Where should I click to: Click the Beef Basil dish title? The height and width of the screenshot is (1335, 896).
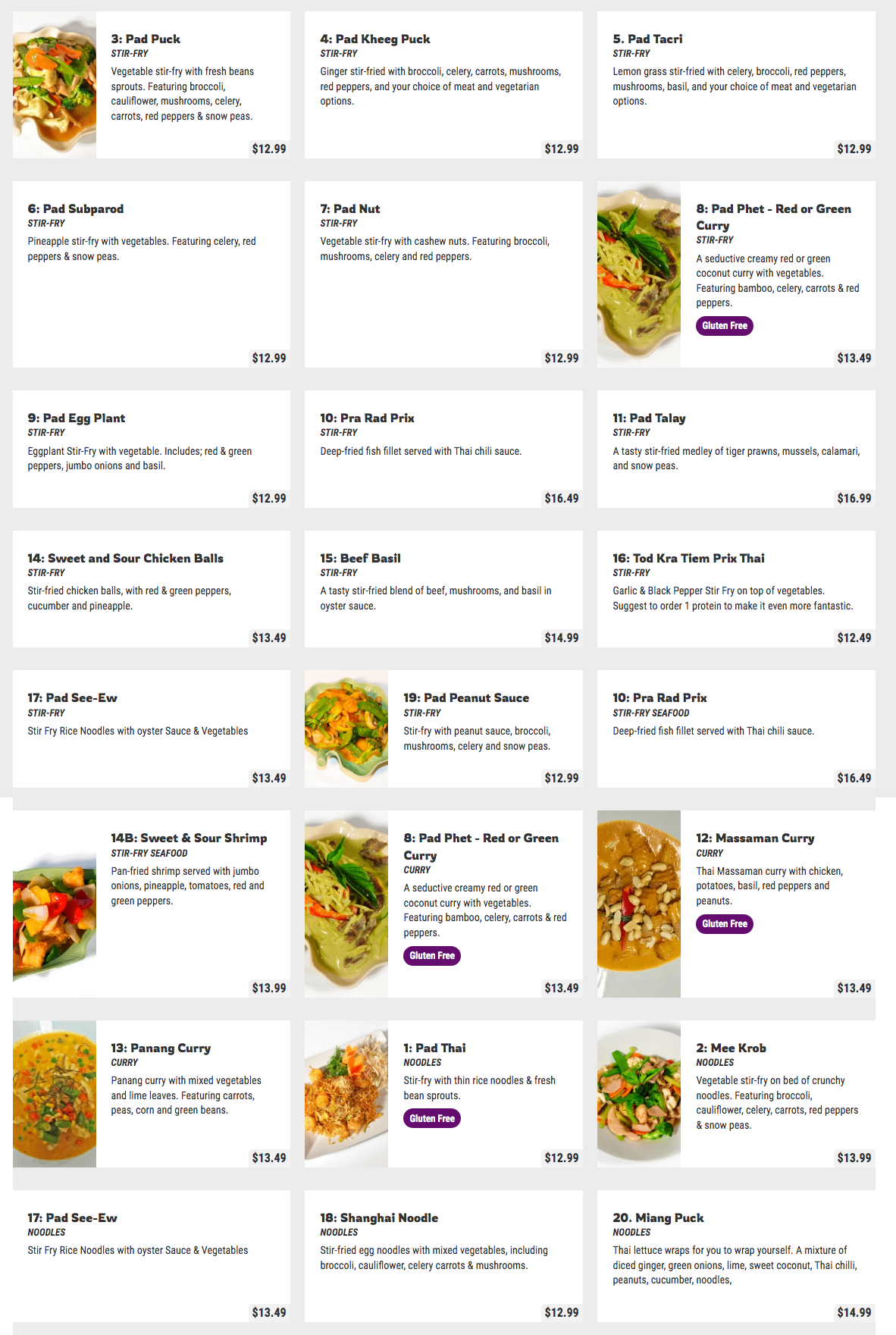coord(360,558)
